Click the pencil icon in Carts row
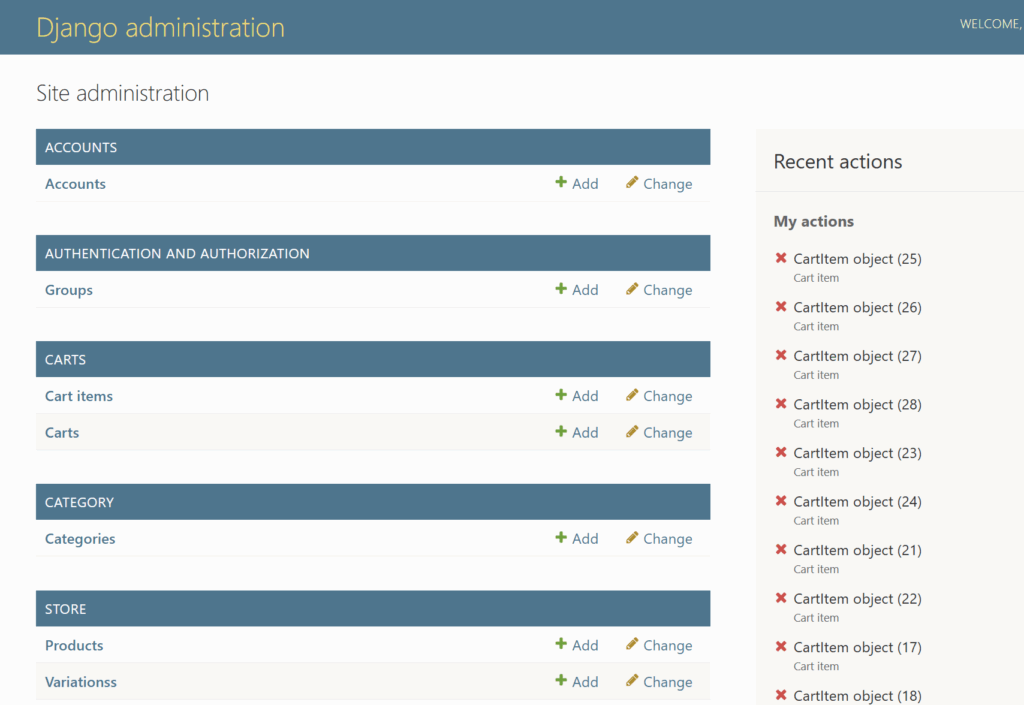 632,432
